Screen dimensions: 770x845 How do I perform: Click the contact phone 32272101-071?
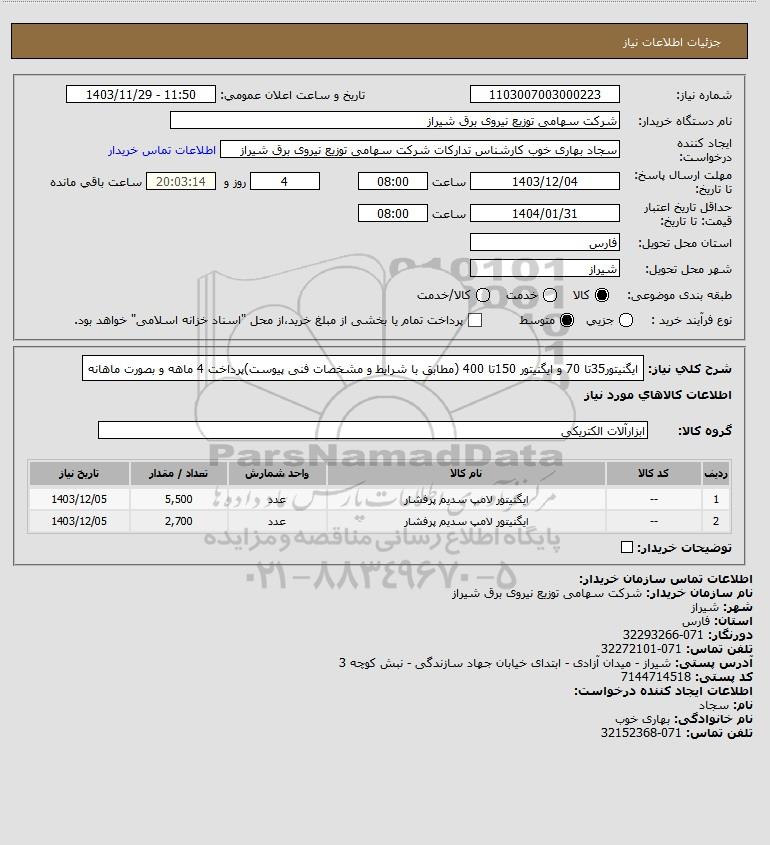pos(641,649)
